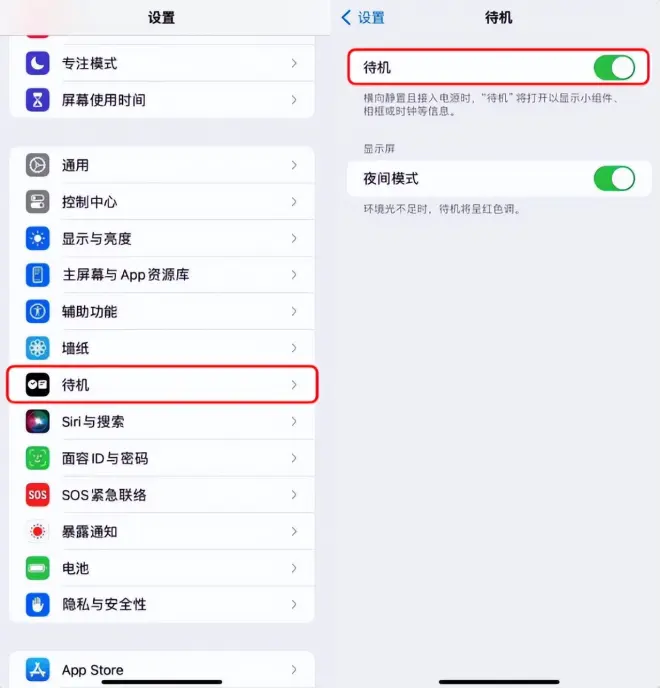Tap the home indicator bar under the 待机 pane
Screen dimensions: 660x688
point(499,682)
